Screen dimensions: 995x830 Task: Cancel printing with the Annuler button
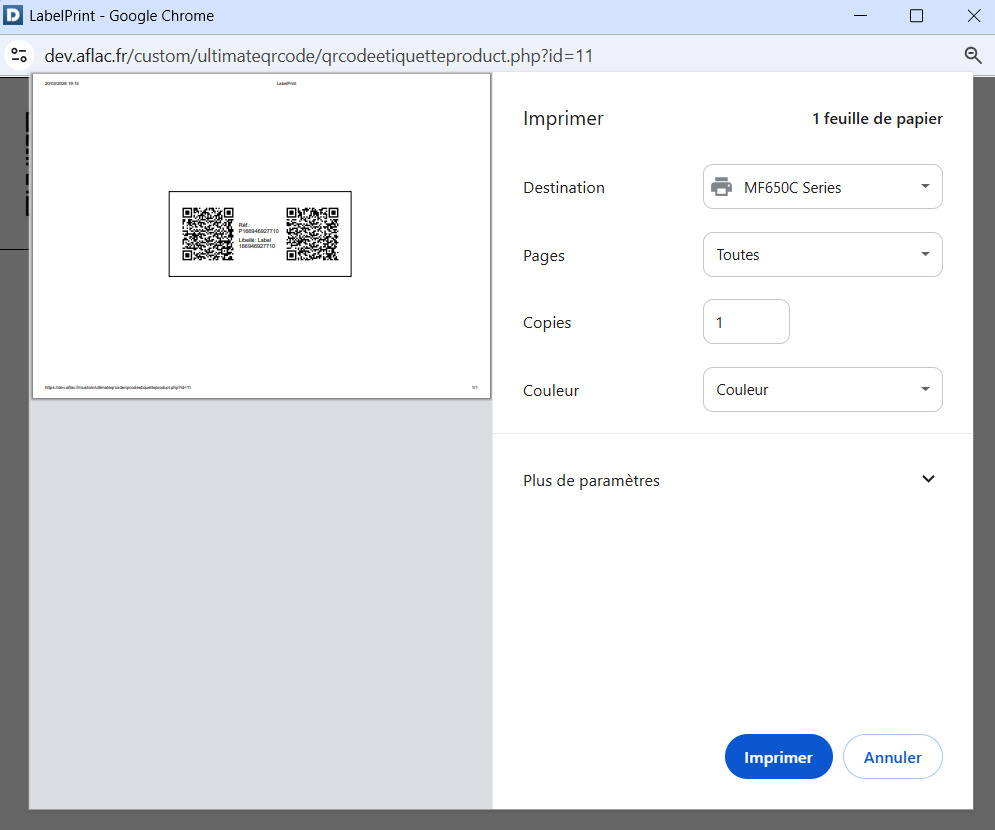pos(892,757)
